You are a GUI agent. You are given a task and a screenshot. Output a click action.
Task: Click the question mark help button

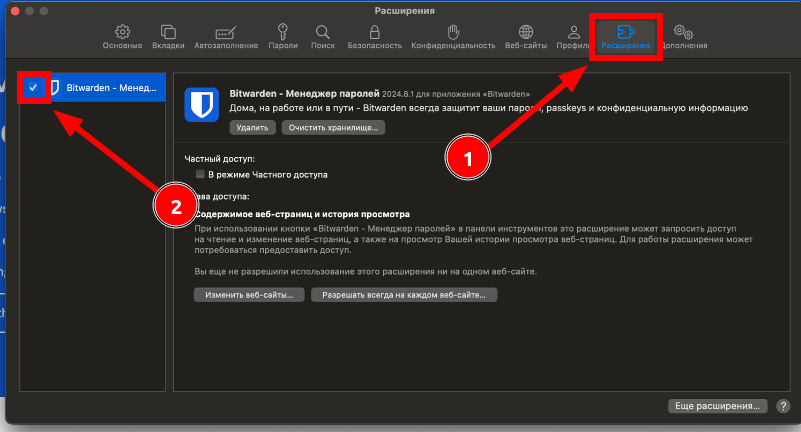[x=783, y=406]
